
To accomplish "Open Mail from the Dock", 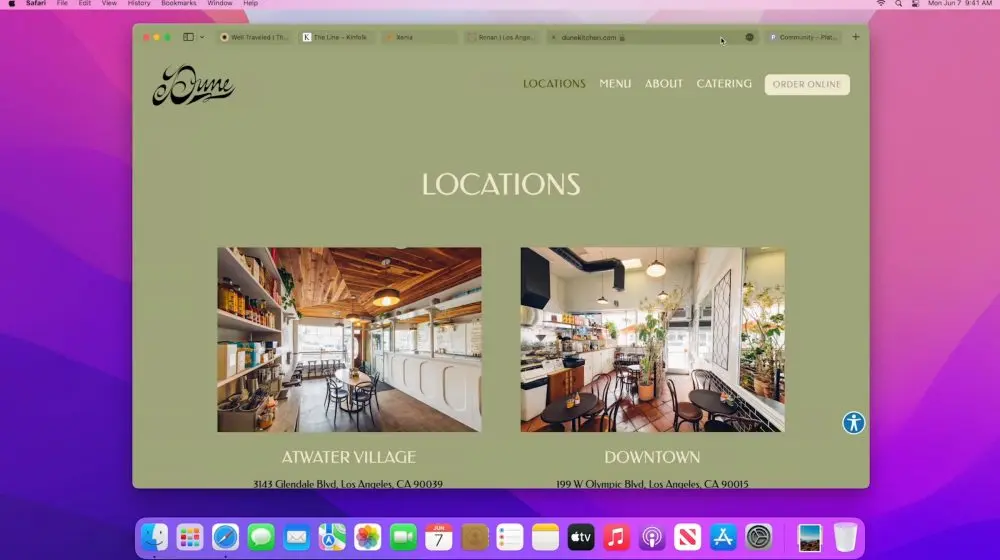I will point(297,537).
